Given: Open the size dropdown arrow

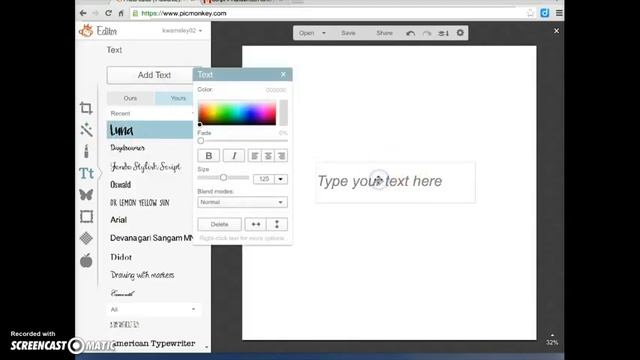Looking at the screenshot, I should 281,179.
